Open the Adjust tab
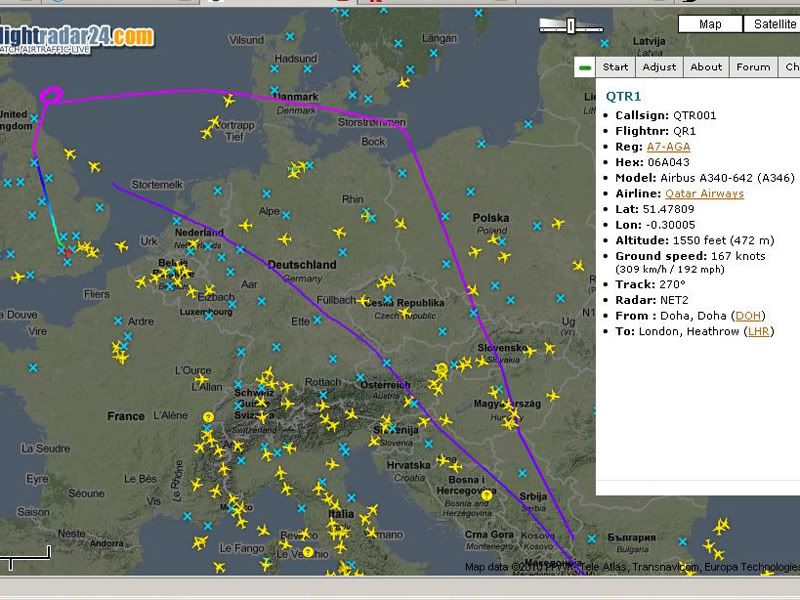Image resolution: width=800 pixels, height=600 pixels. pyautogui.click(x=659, y=67)
